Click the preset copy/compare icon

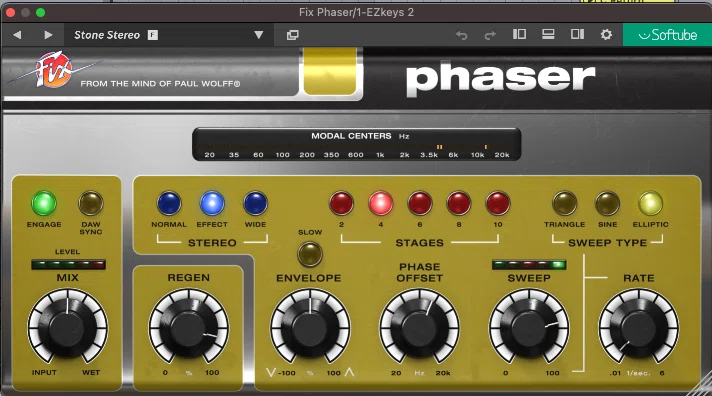[x=293, y=35]
